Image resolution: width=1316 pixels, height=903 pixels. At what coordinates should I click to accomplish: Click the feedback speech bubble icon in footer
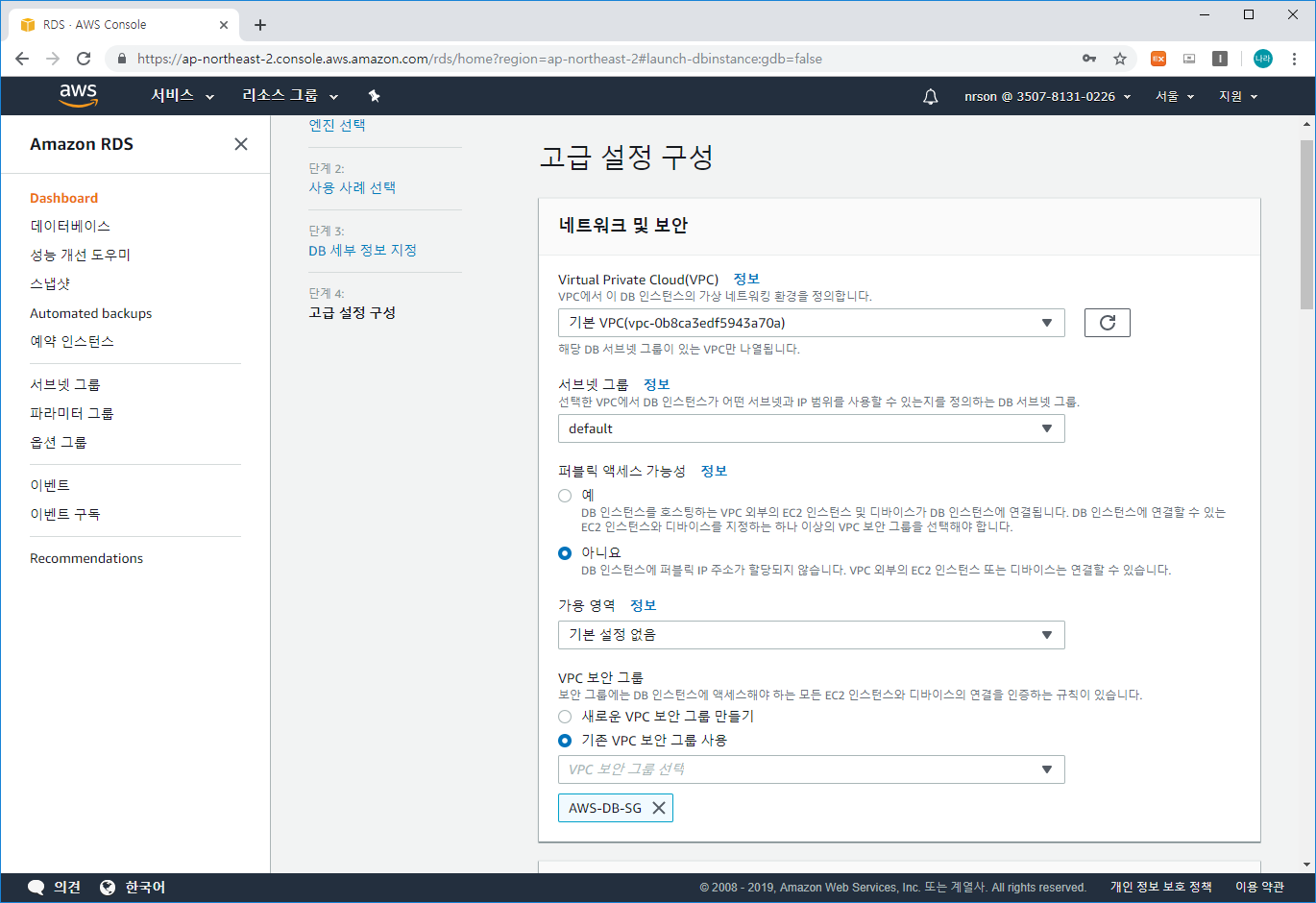pos(37,888)
